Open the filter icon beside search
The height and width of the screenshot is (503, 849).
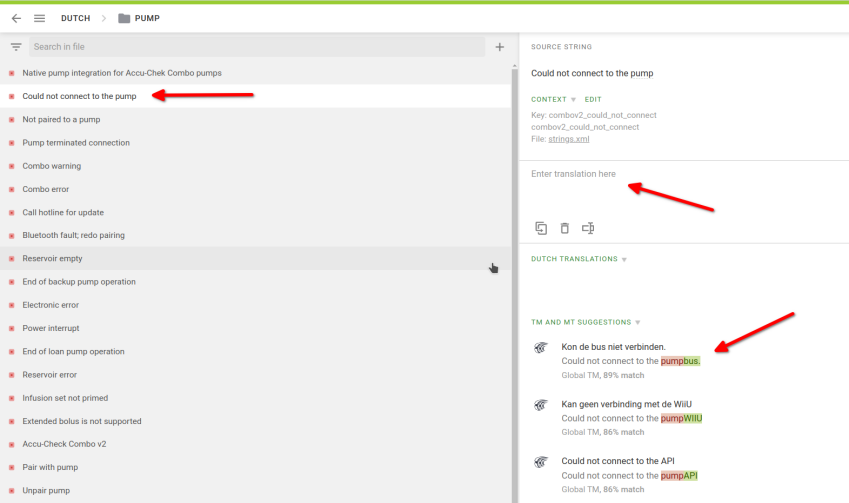(x=16, y=47)
